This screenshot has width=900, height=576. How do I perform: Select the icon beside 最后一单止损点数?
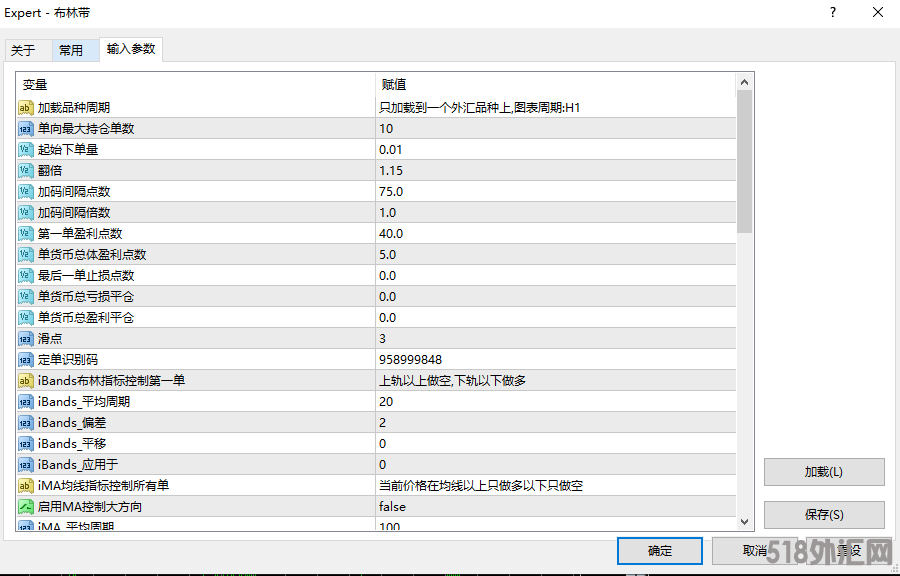point(26,275)
